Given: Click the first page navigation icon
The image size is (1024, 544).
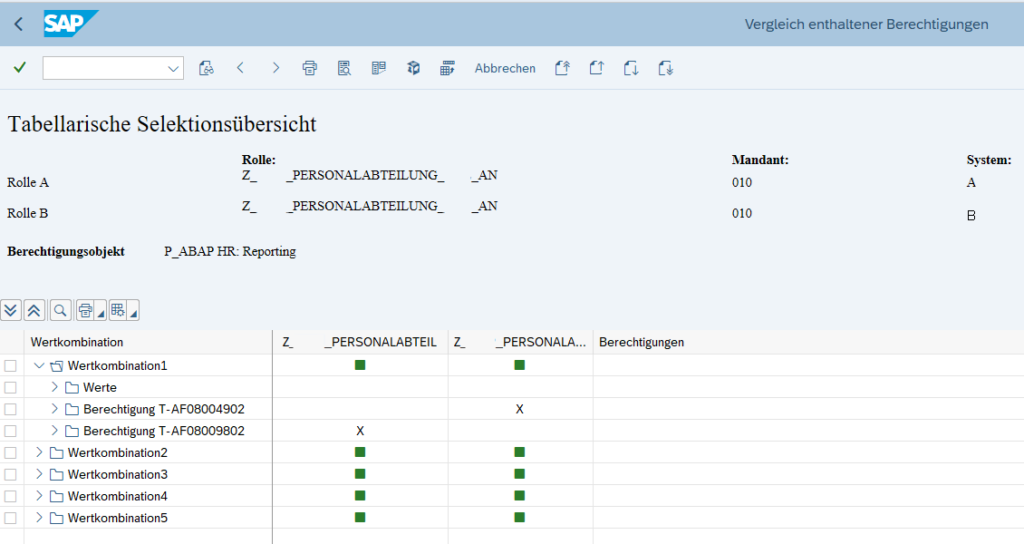Looking at the screenshot, I should (x=562, y=68).
